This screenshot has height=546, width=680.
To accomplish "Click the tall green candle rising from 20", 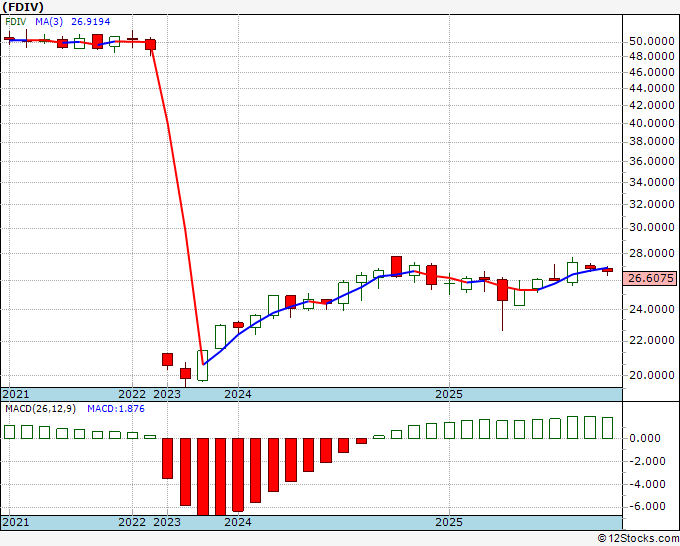I will [x=203, y=365].
